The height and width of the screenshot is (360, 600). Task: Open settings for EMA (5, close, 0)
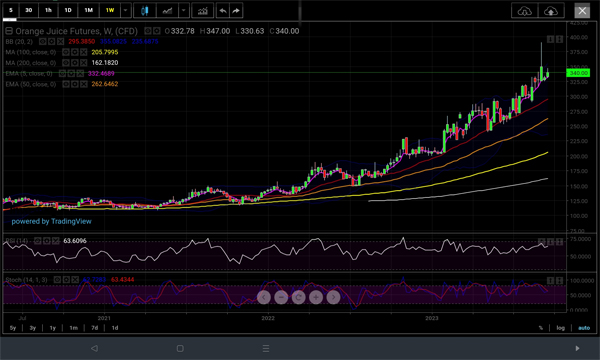(71, 73)
